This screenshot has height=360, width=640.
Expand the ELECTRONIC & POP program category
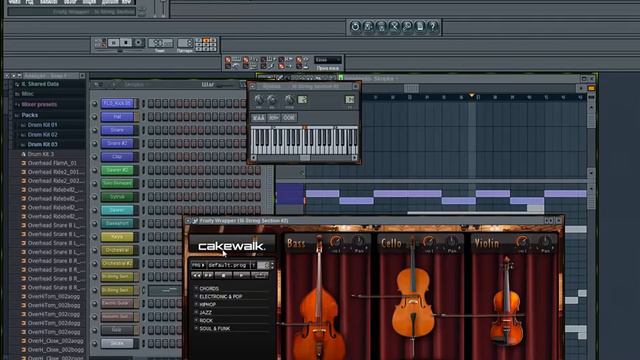pos(196,297)
